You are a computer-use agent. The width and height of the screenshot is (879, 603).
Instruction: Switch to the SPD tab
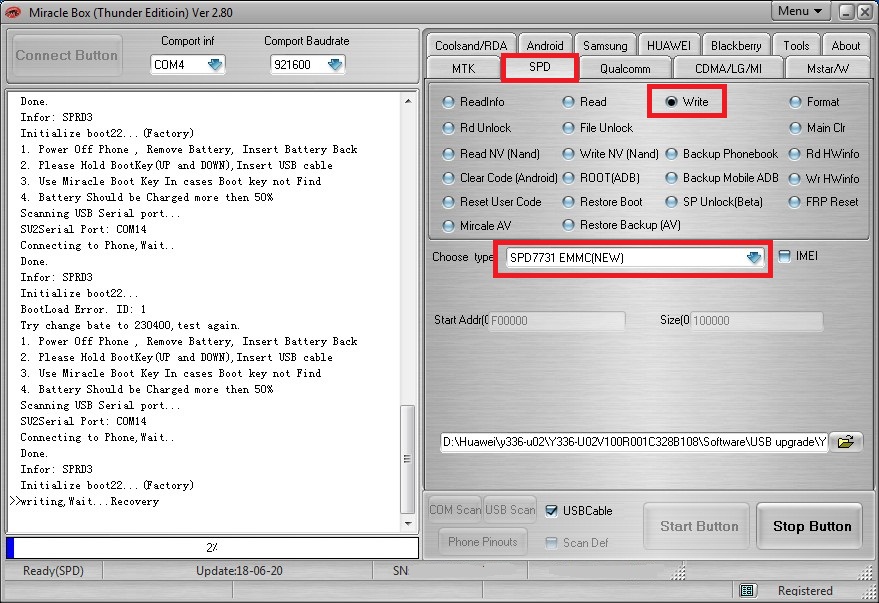[539, 67]
